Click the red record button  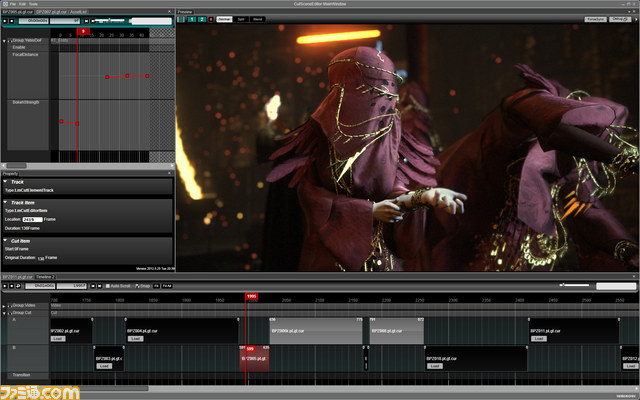[x=211, y=19]
